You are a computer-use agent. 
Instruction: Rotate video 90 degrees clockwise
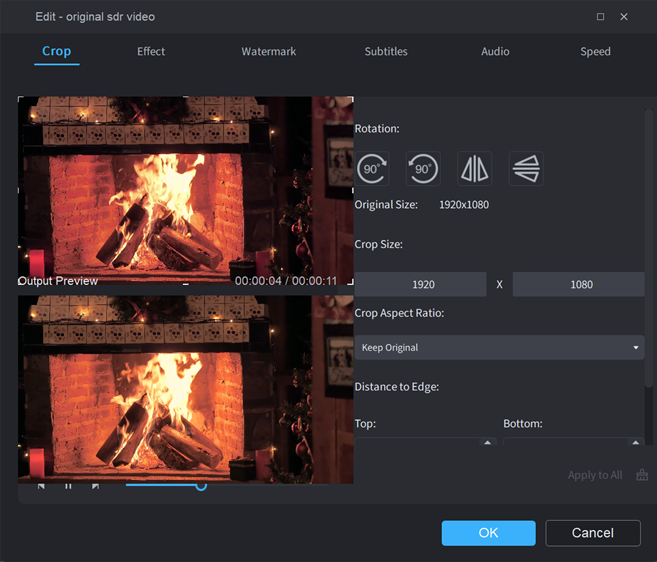(x=372, y=168)
